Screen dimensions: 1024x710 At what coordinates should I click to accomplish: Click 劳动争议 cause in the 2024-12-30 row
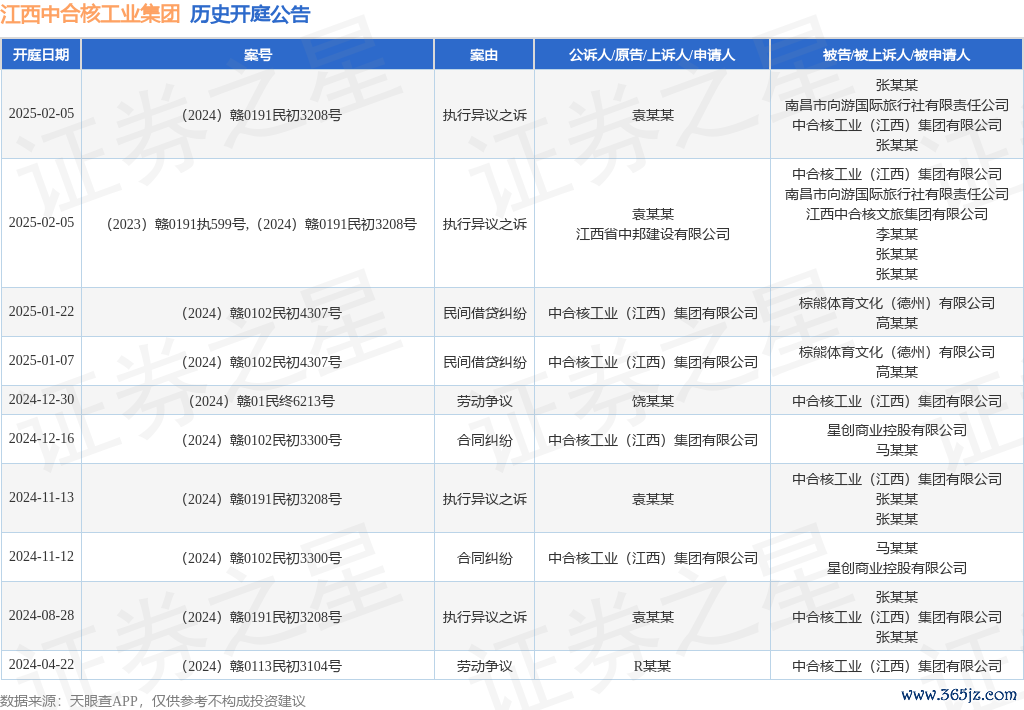tap(485, 401)
